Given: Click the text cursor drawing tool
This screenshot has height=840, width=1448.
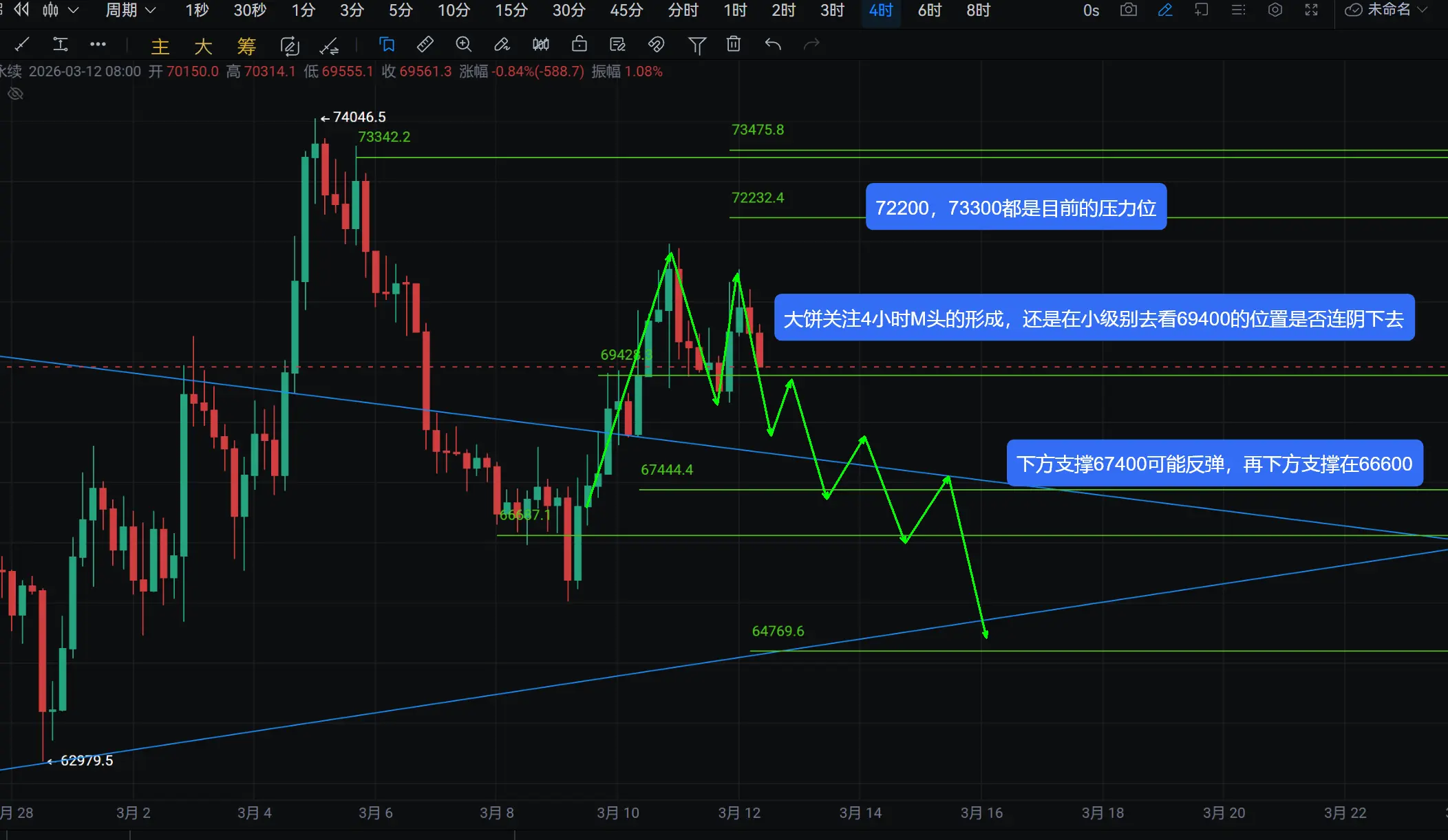Looking at the screenshot, I should [x=61, y=45].
